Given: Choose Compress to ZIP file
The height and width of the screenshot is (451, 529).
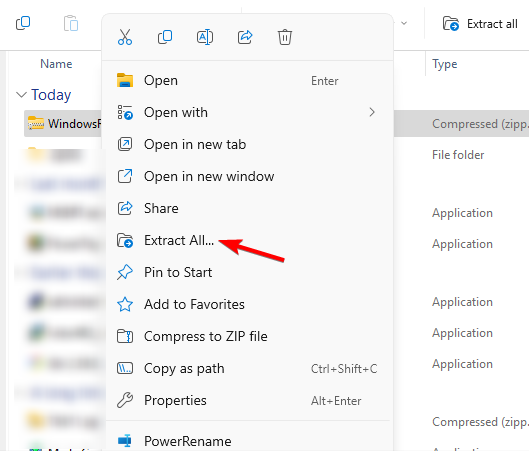Looking at the screenshot, I should pyautogui.click(x=248, y=337).
